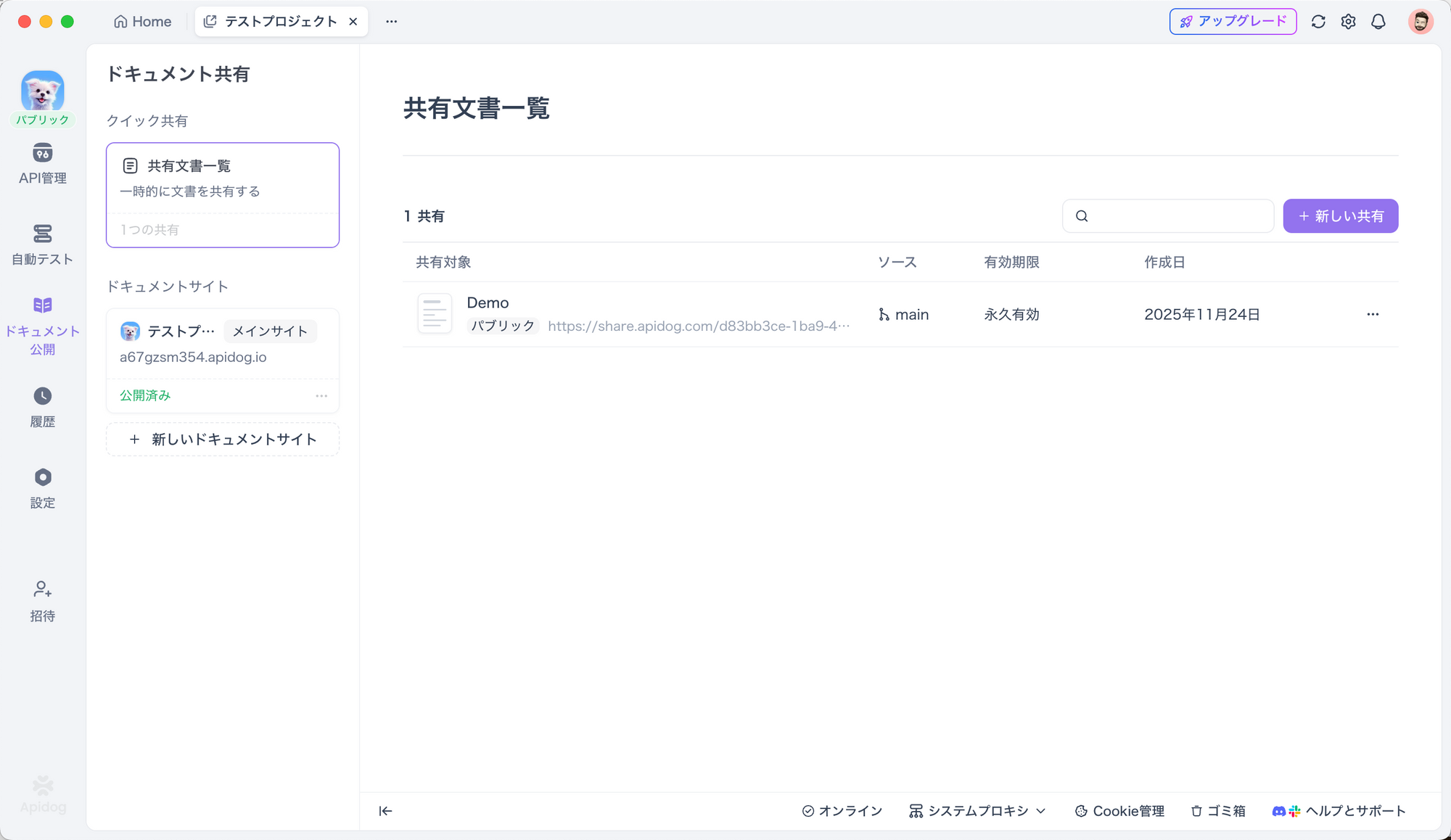This screenshot has height=840, width=1451.
Task: Click the 公開済み status label
Action: pos(145,395)
